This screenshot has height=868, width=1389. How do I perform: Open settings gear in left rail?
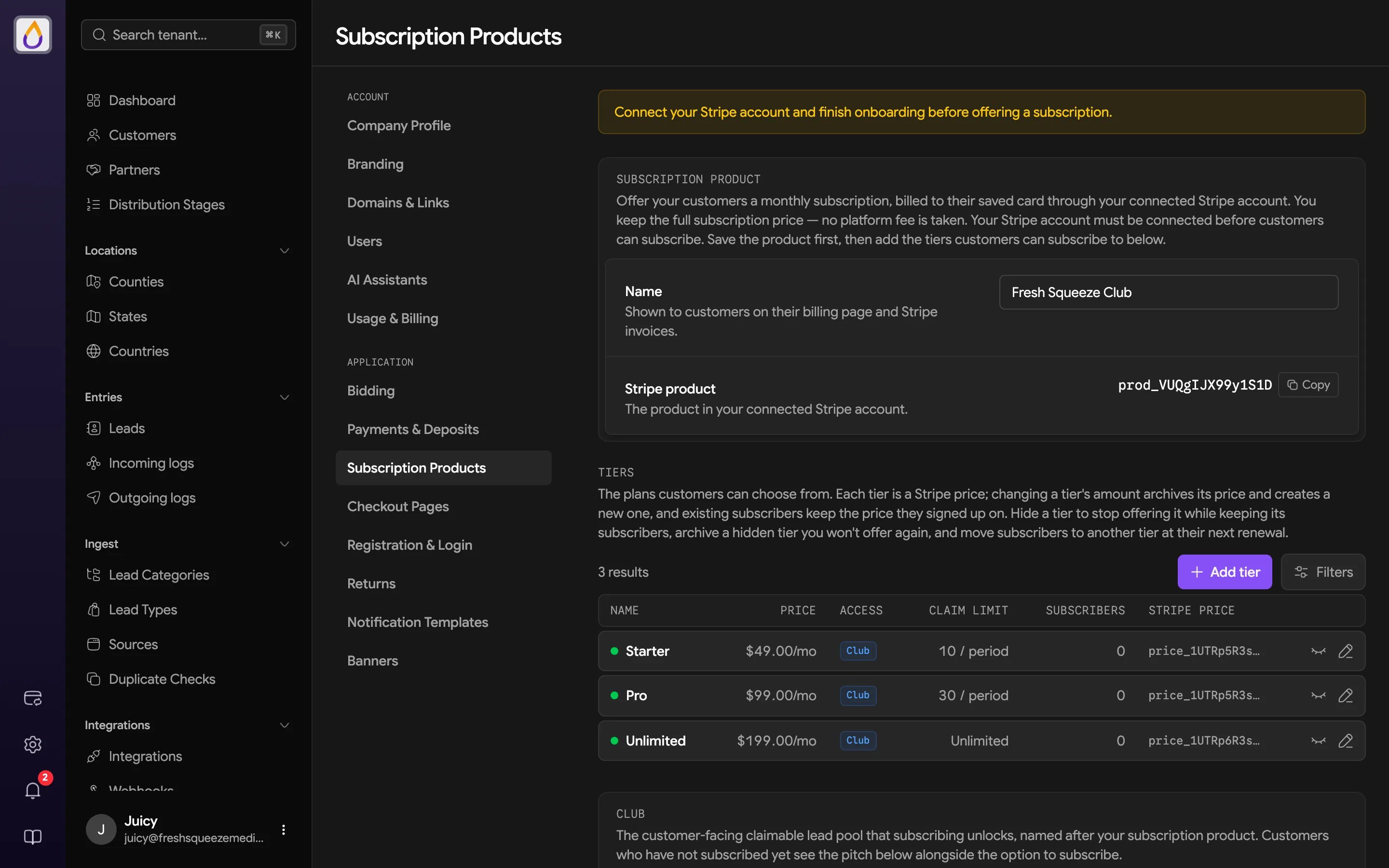click(33, 745)
